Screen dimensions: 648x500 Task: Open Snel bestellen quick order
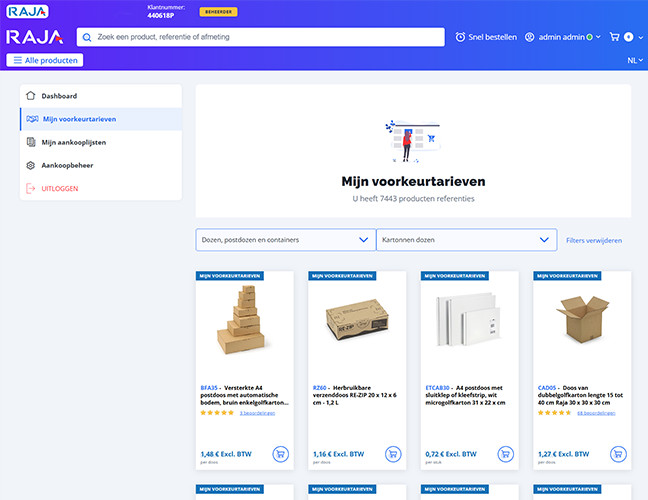tap(486, 37)
